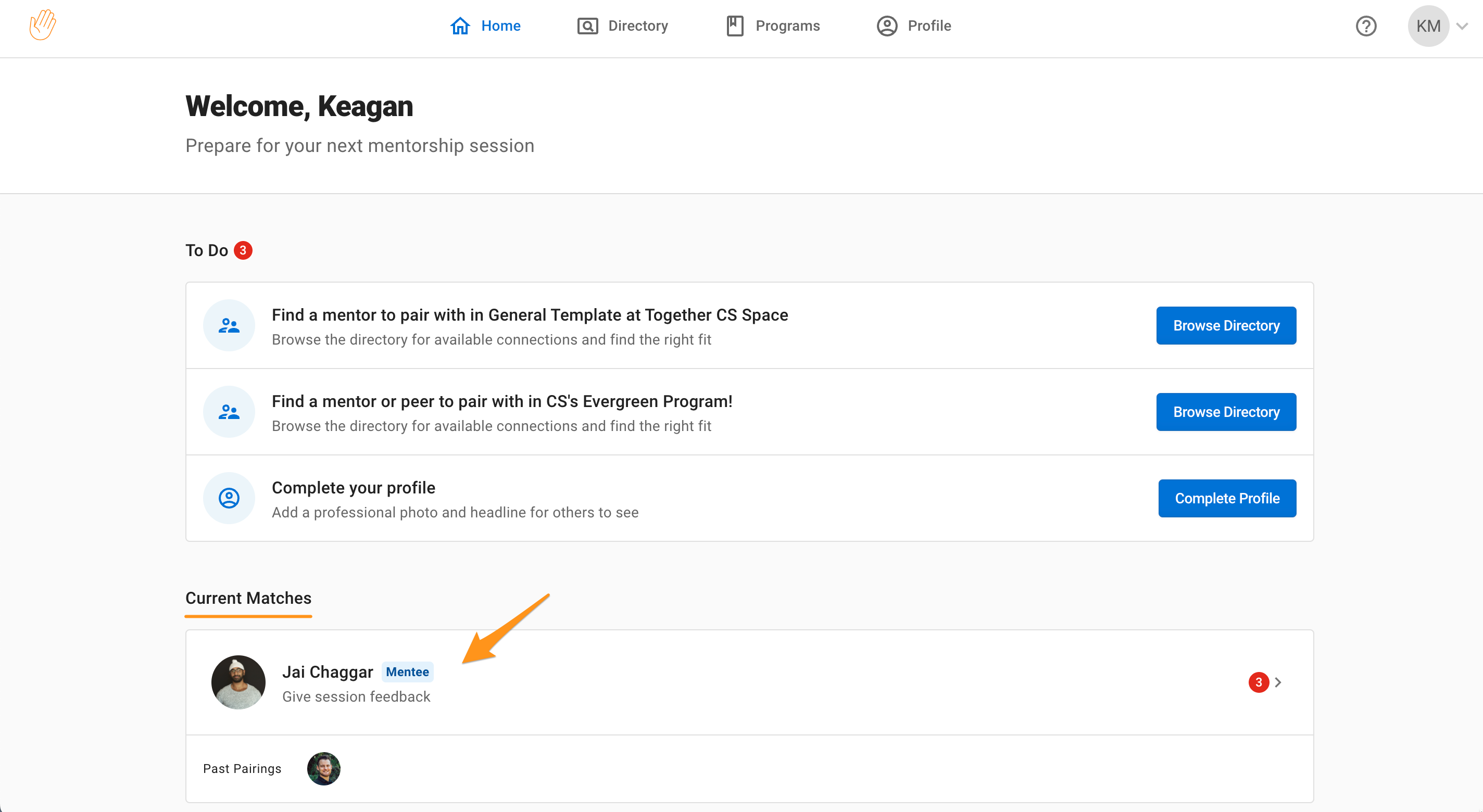Click the Past Pairings avatar thumbnail

[323, 769]
